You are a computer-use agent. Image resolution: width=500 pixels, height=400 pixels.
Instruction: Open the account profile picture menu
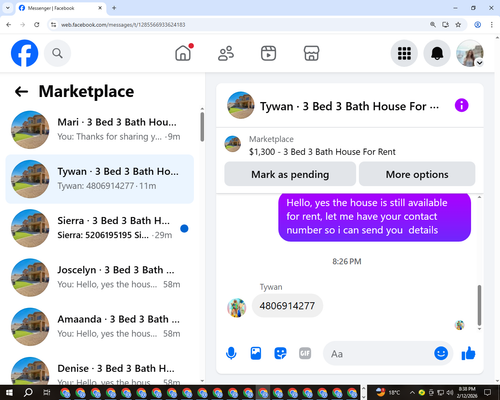(470, 53)
